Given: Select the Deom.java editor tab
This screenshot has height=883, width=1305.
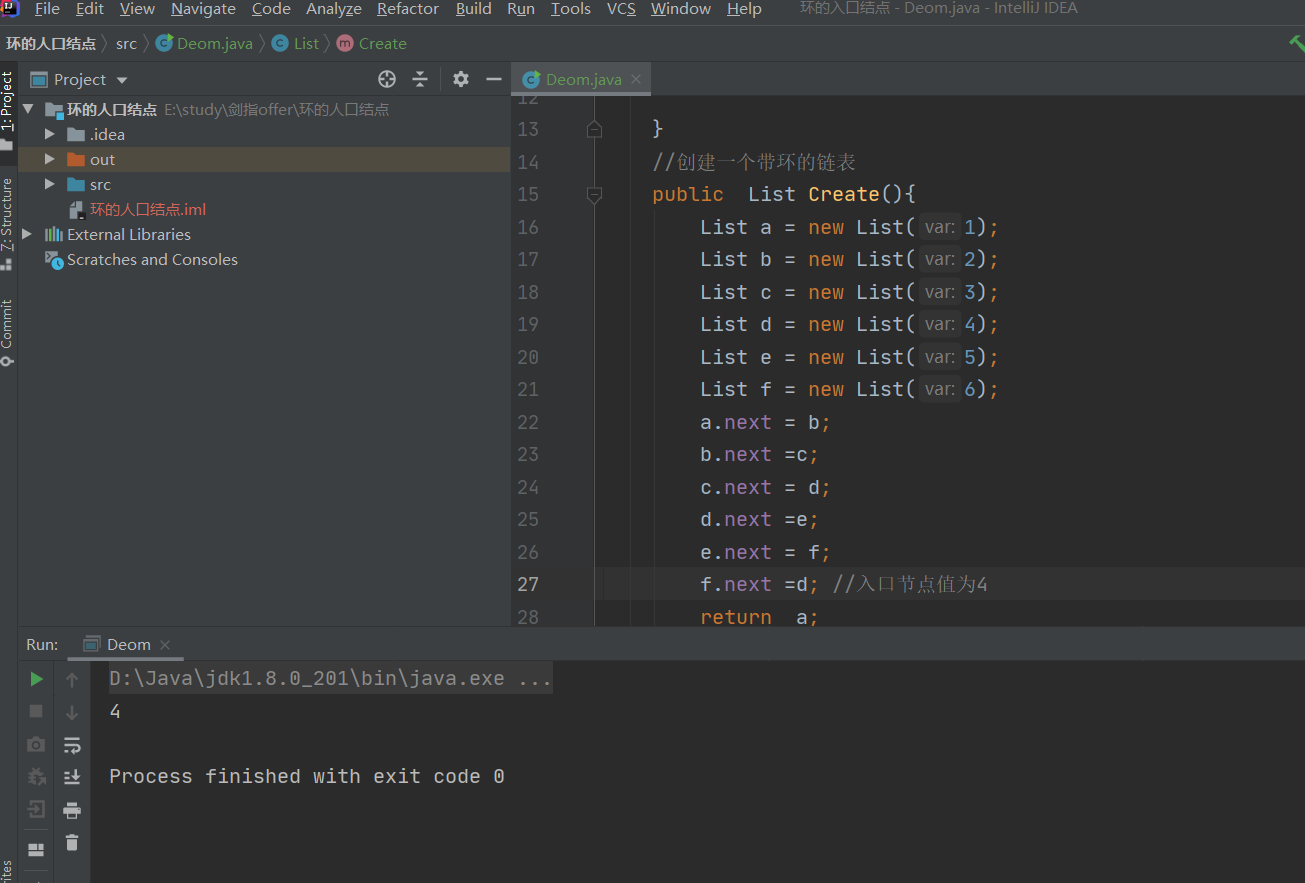Looking at the screenshot, I should coord(583,79).
